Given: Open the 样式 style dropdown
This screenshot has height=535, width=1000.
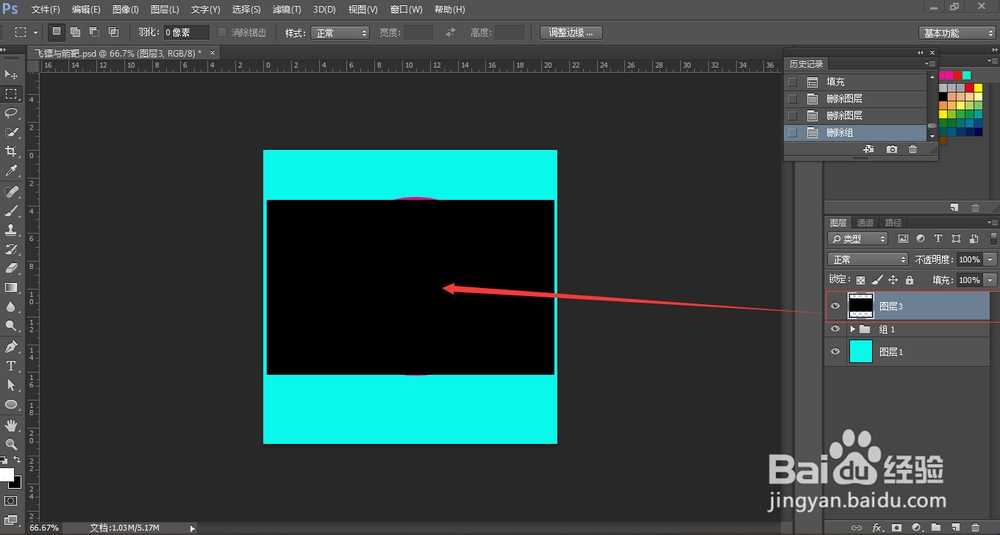Looking at the screenshot, I should pyautogui.click(x=340, y=33).
